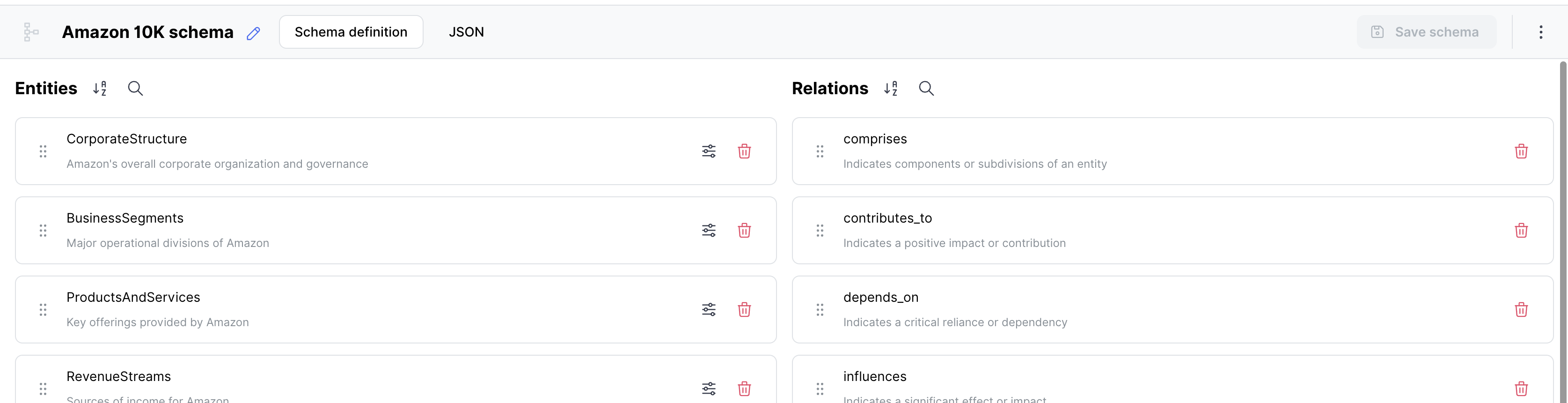Delete the BusinessSegments entity
Screen dimensions: 1568x403
tap(744, 231)
